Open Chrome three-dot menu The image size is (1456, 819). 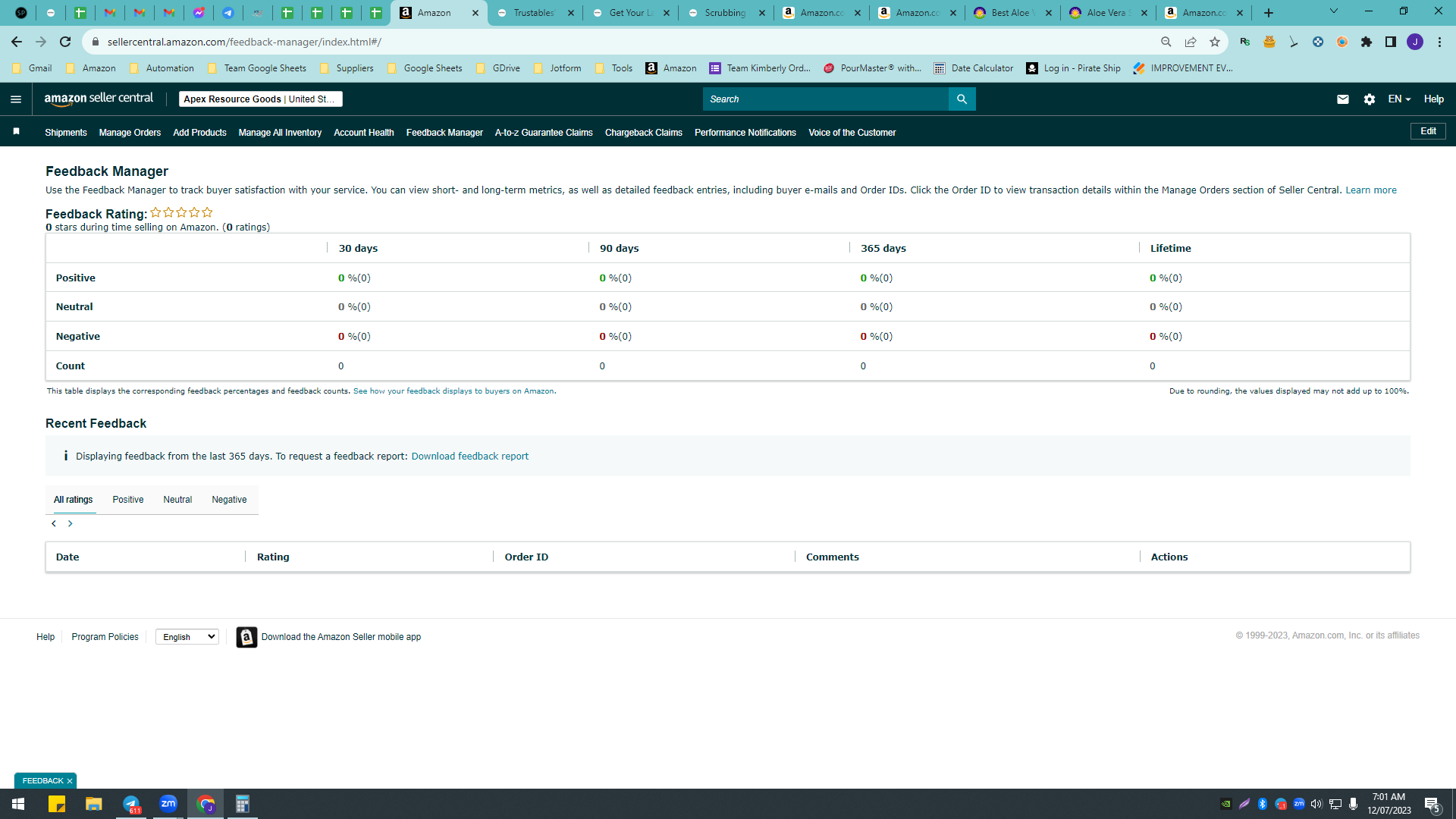point(1439,42)
